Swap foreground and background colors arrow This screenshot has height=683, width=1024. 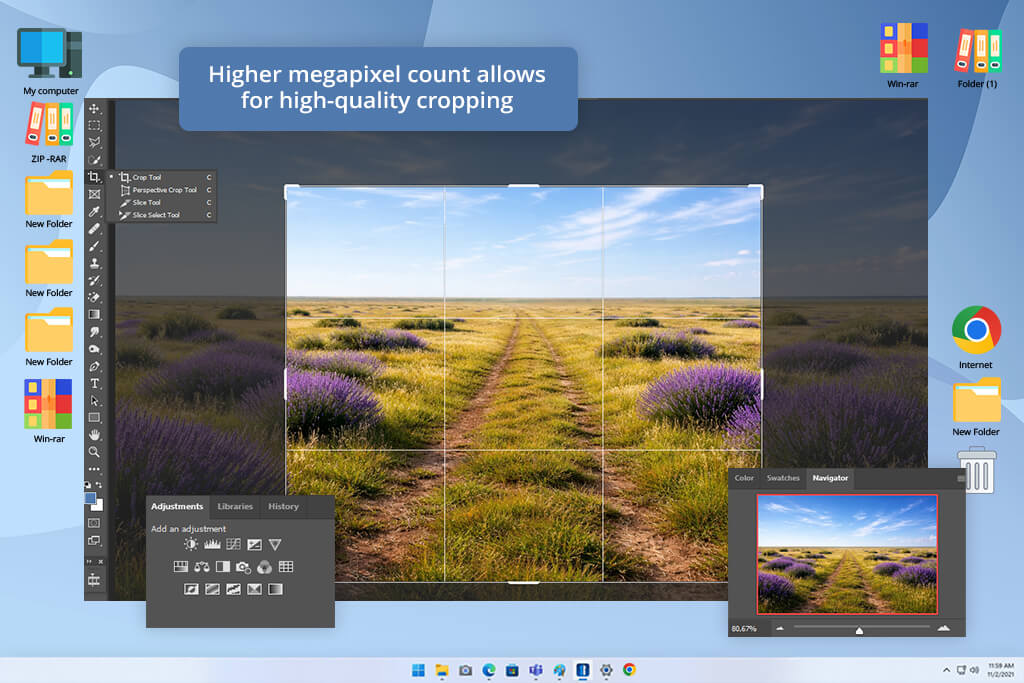[99, 484]
